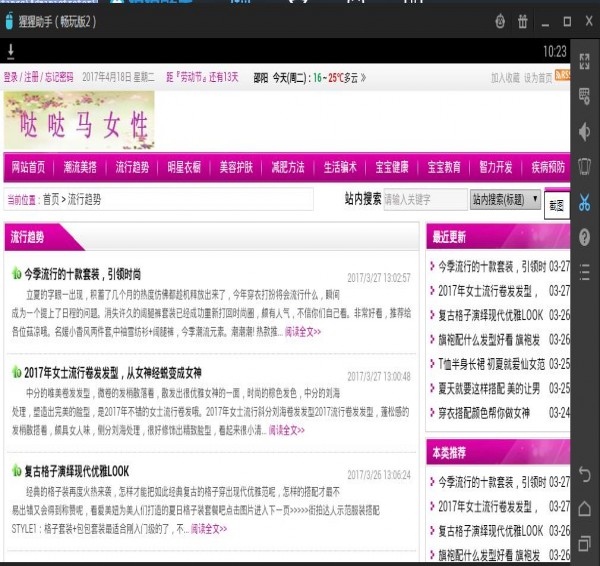The width and height of the screenshot is (600, 566).
Task: Click the volume speaker icon in sidebar
Action: tap(584, 132)
